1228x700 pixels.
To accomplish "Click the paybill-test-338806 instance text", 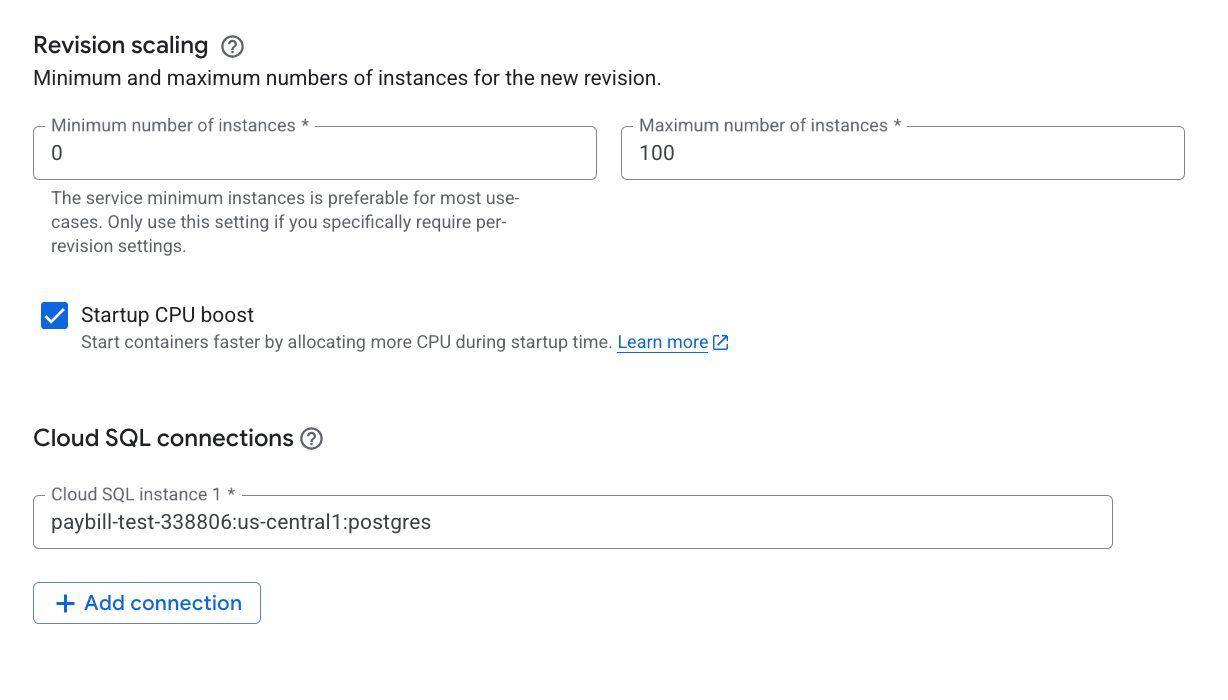I will [x=241, y=521].
